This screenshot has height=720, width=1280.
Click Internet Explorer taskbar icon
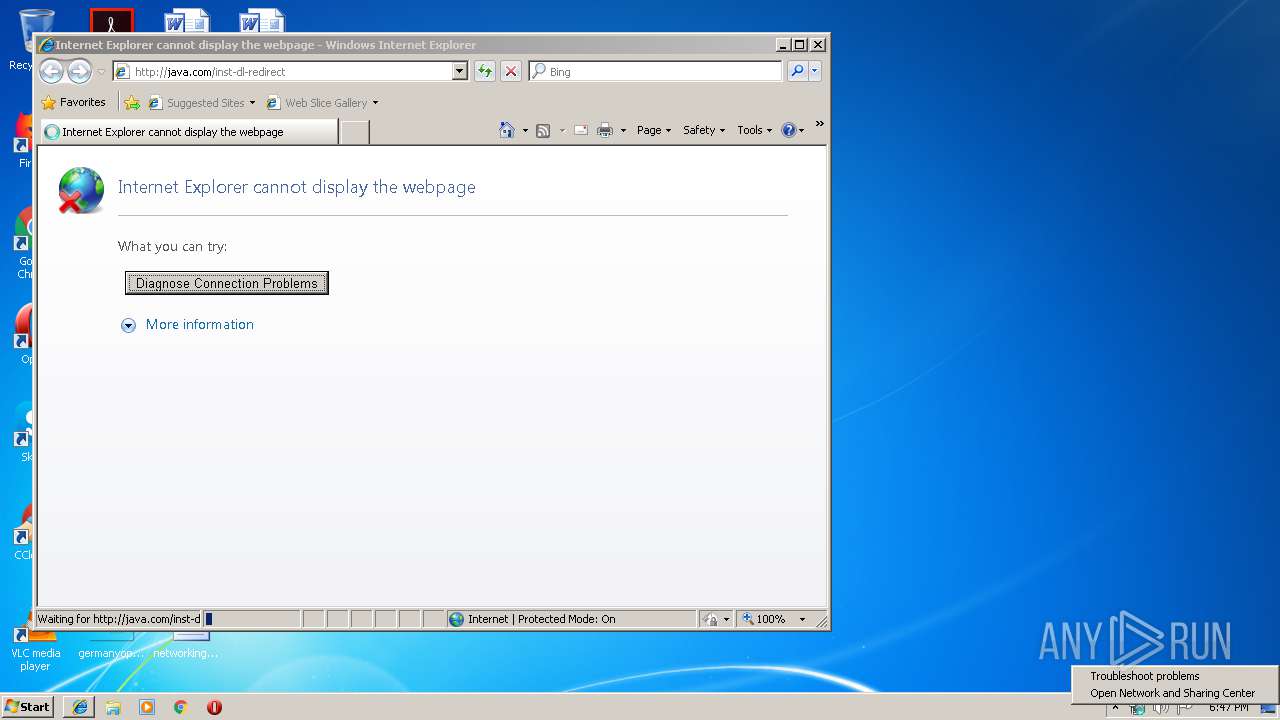point(80,707)
